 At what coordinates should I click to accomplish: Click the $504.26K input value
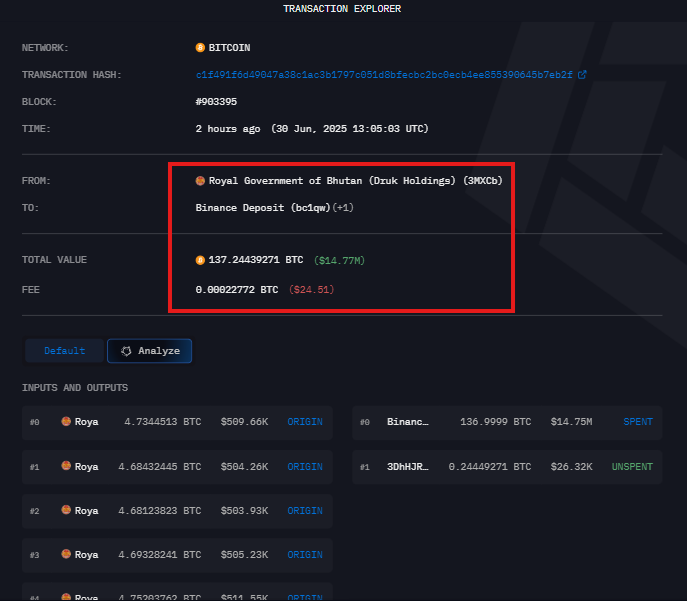coord(244,467)
